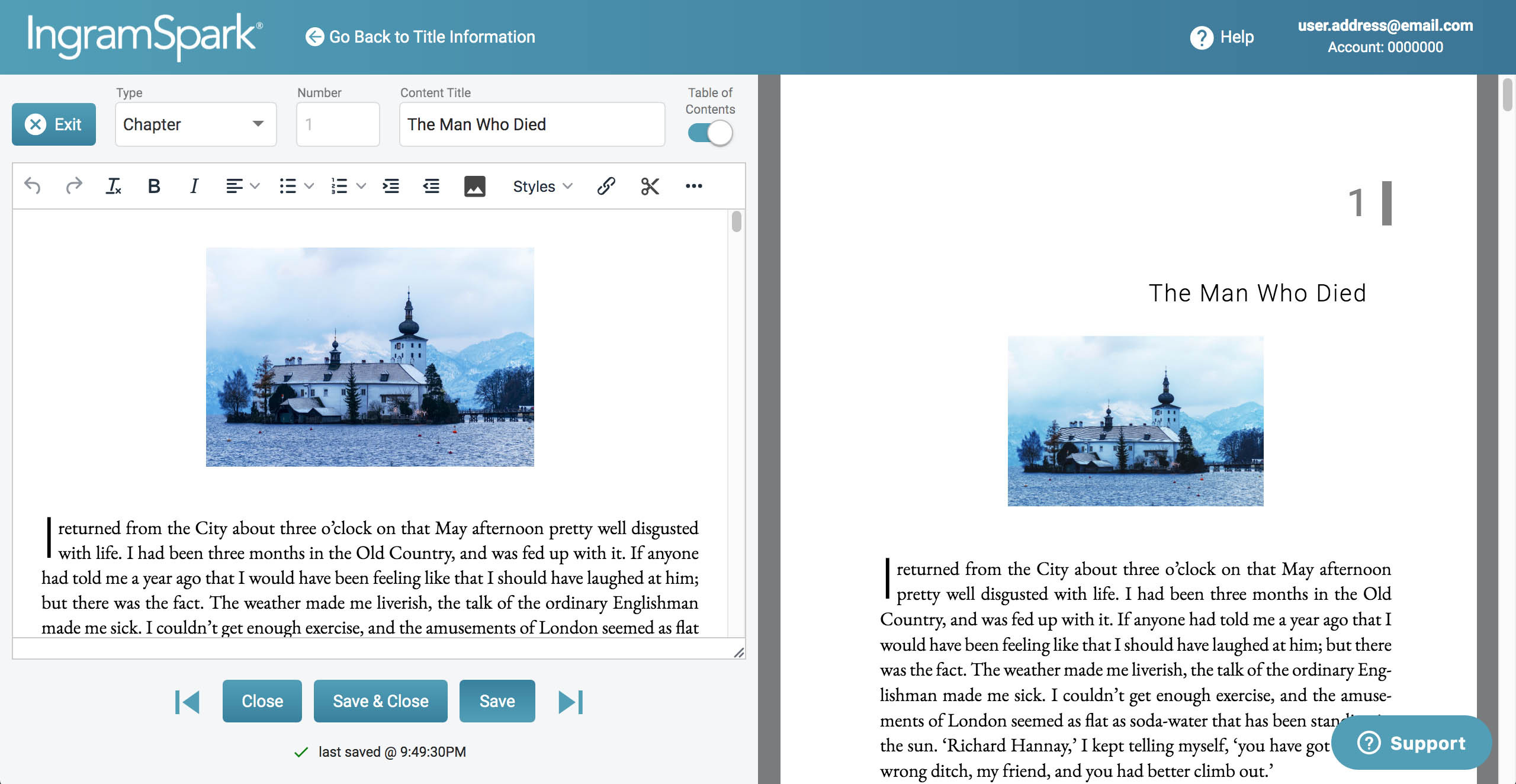Click the last saved status text

[392, 752]
